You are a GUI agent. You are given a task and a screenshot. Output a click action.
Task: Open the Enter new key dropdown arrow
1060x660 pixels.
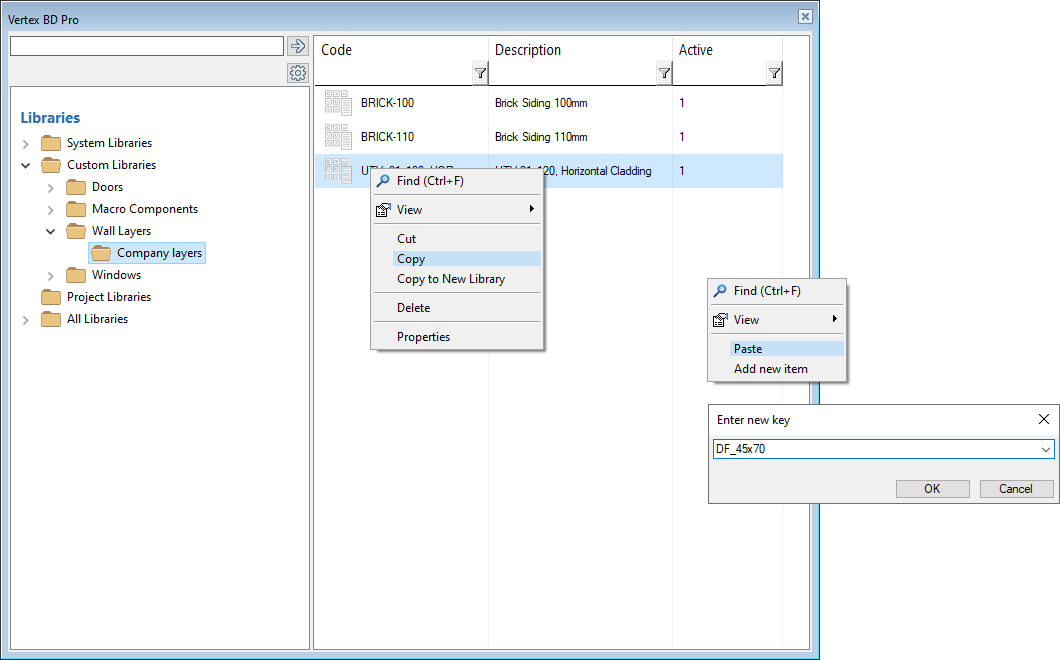(x=1046, y=450)
